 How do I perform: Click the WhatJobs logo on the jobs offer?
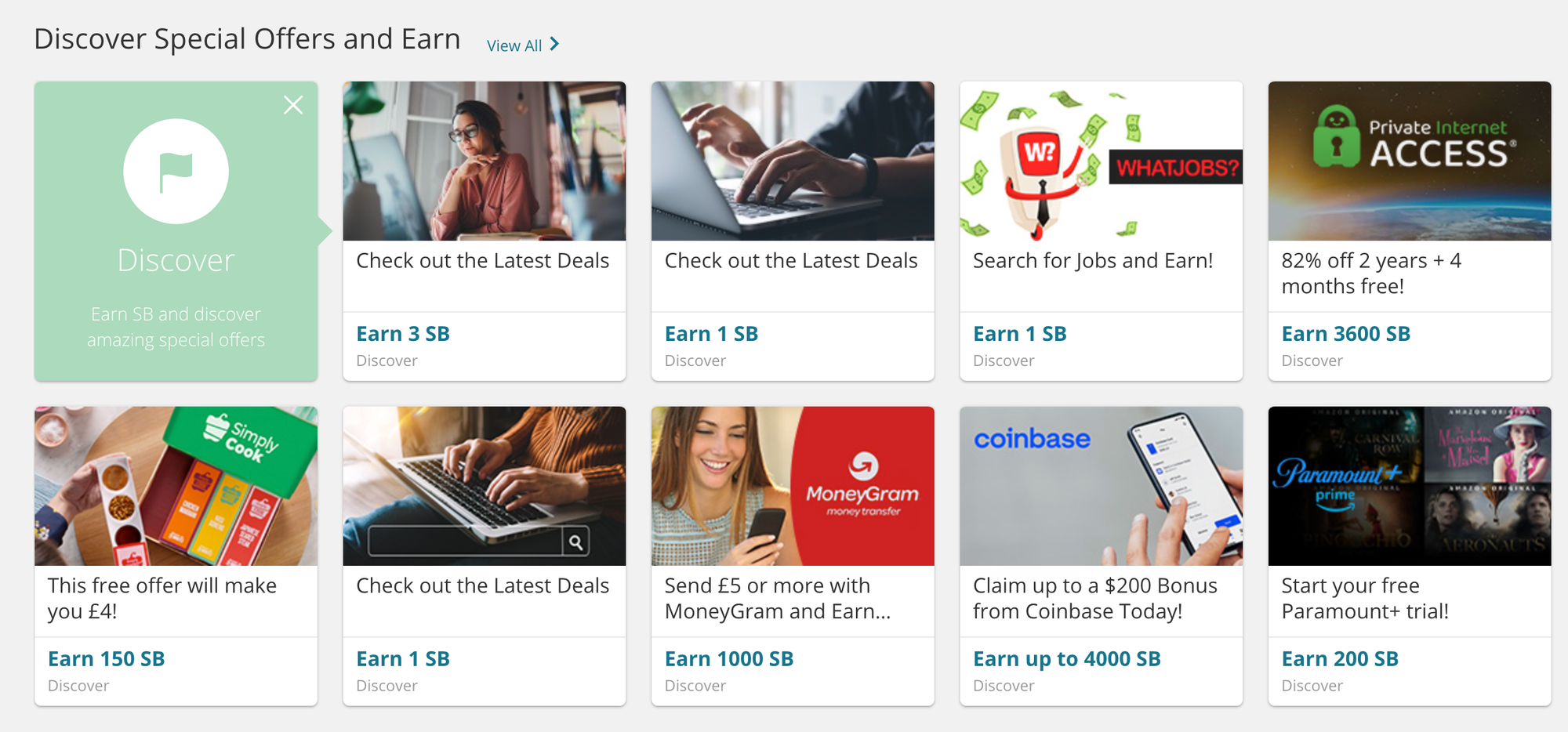(x=1175, y=165)
